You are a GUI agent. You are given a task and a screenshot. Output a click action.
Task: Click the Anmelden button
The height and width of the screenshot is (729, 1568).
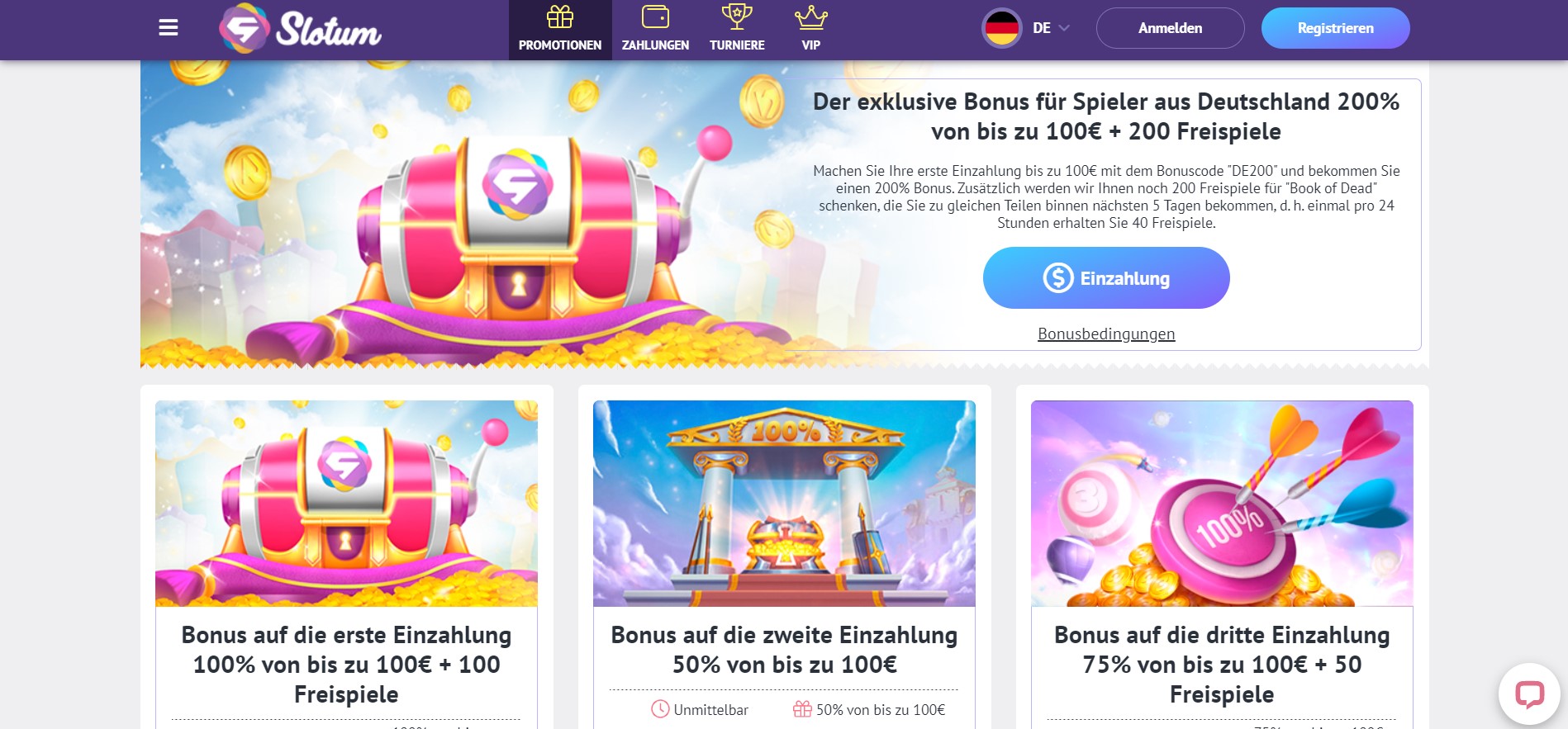(x=1170, y=28)
